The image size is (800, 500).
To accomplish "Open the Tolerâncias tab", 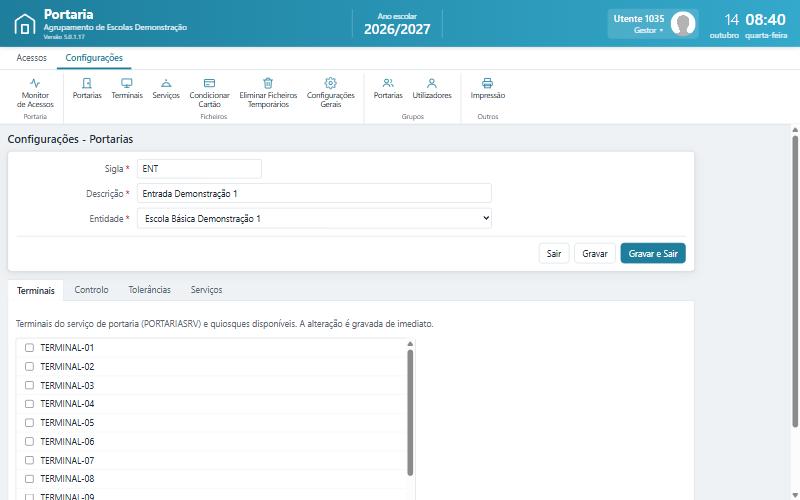I will click(149, 289).
